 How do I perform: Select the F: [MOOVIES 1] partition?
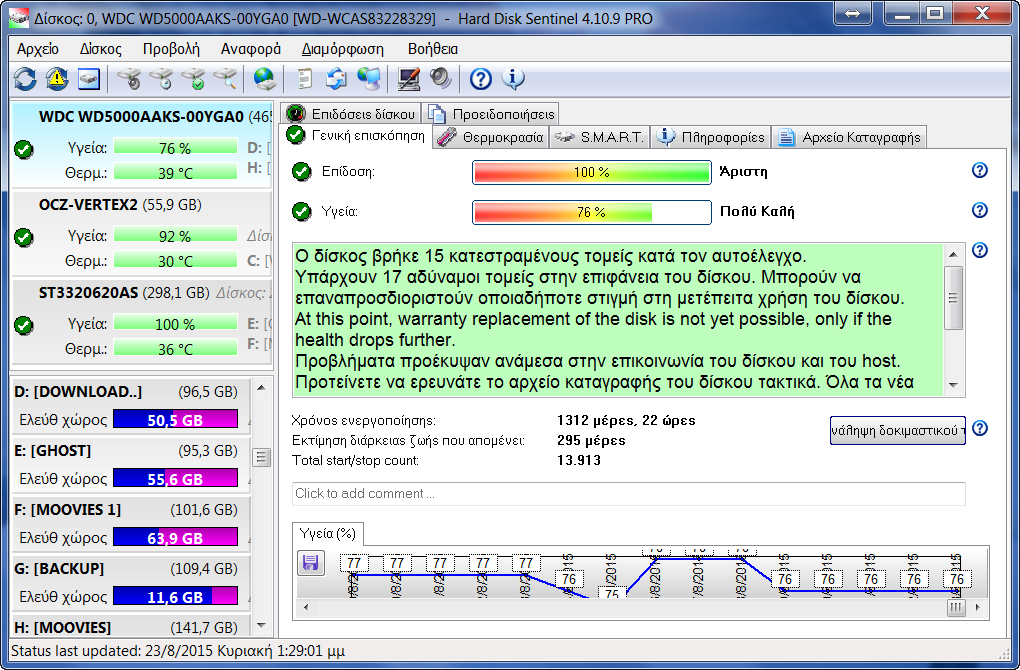click(131, 524)
